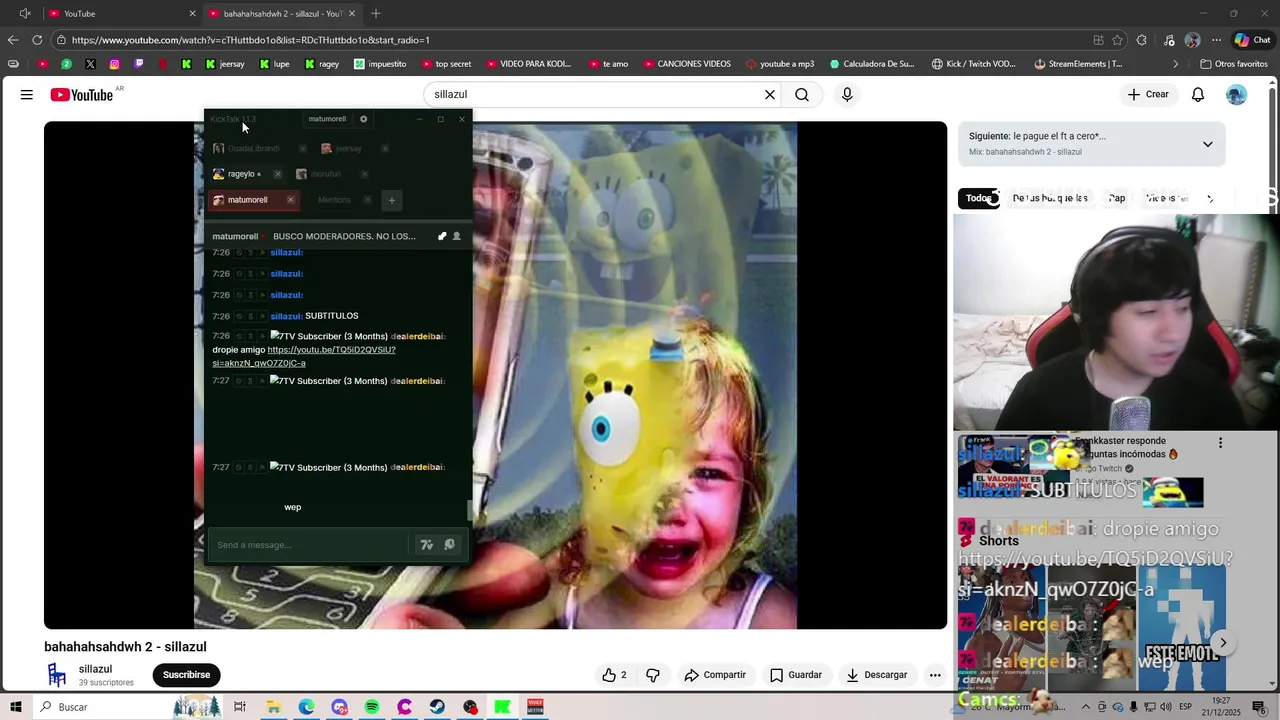Go back in browser history
The height and width of the screenshot is (720, 1280).
pyautogui.click(x=13, y=40)
